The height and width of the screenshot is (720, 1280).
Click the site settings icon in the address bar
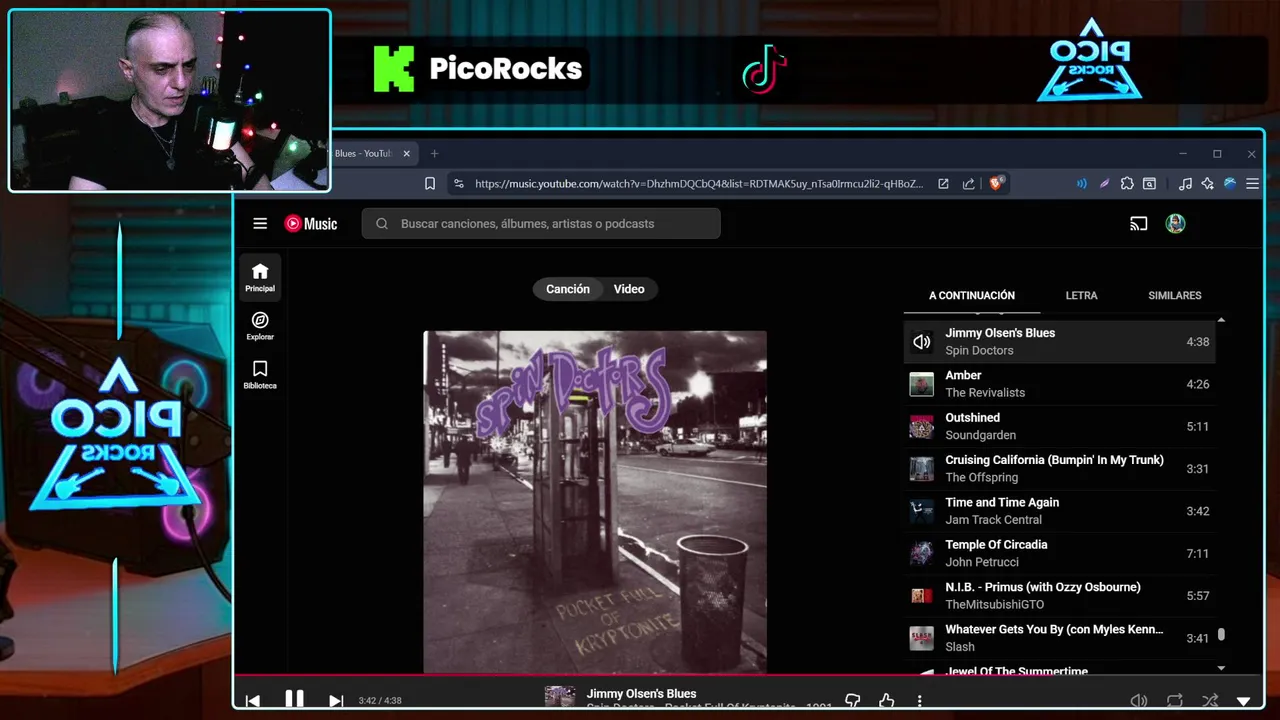click(458, 184)
